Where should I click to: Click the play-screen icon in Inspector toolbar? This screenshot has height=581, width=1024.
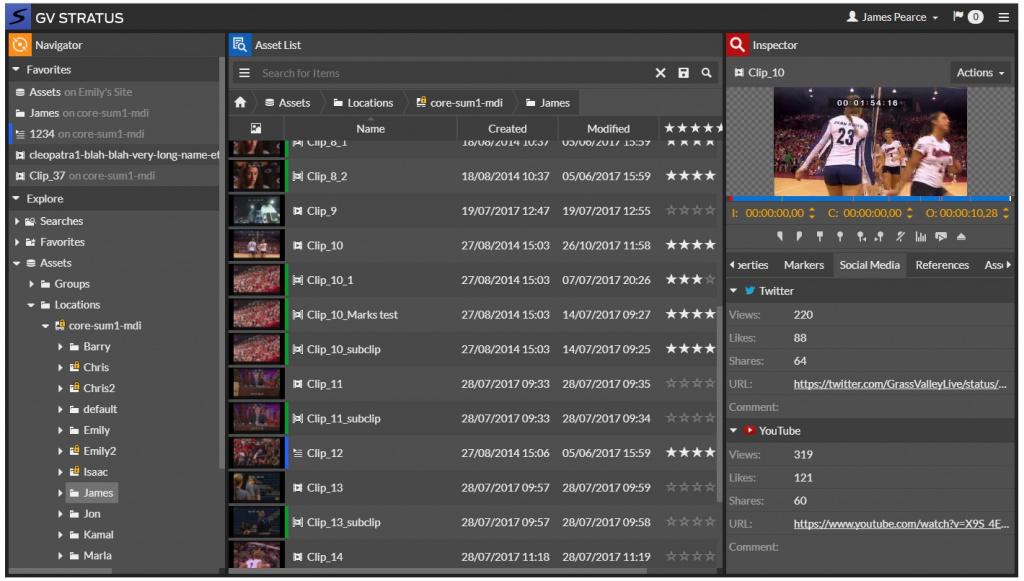(x=940, y=236)
